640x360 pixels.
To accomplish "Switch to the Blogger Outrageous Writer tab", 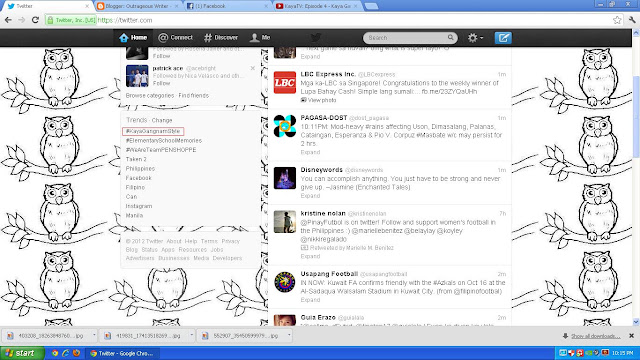I will [138, 6].
